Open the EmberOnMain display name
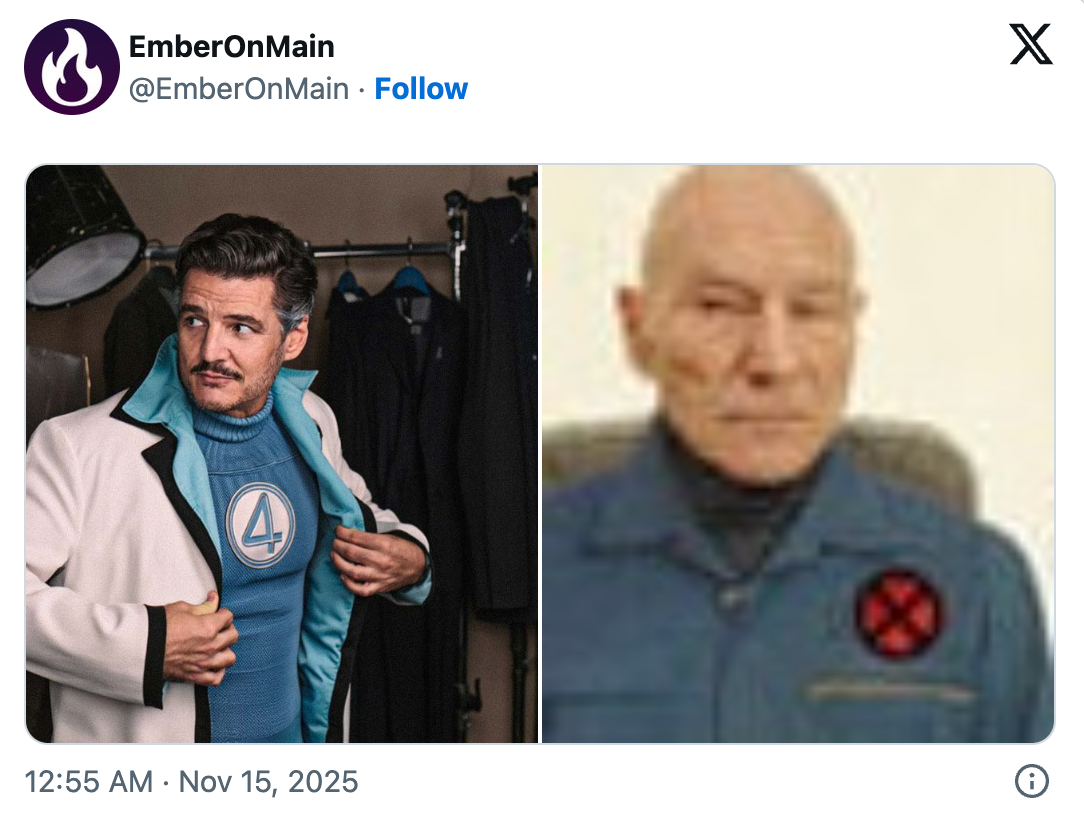 tap(232, 46)
